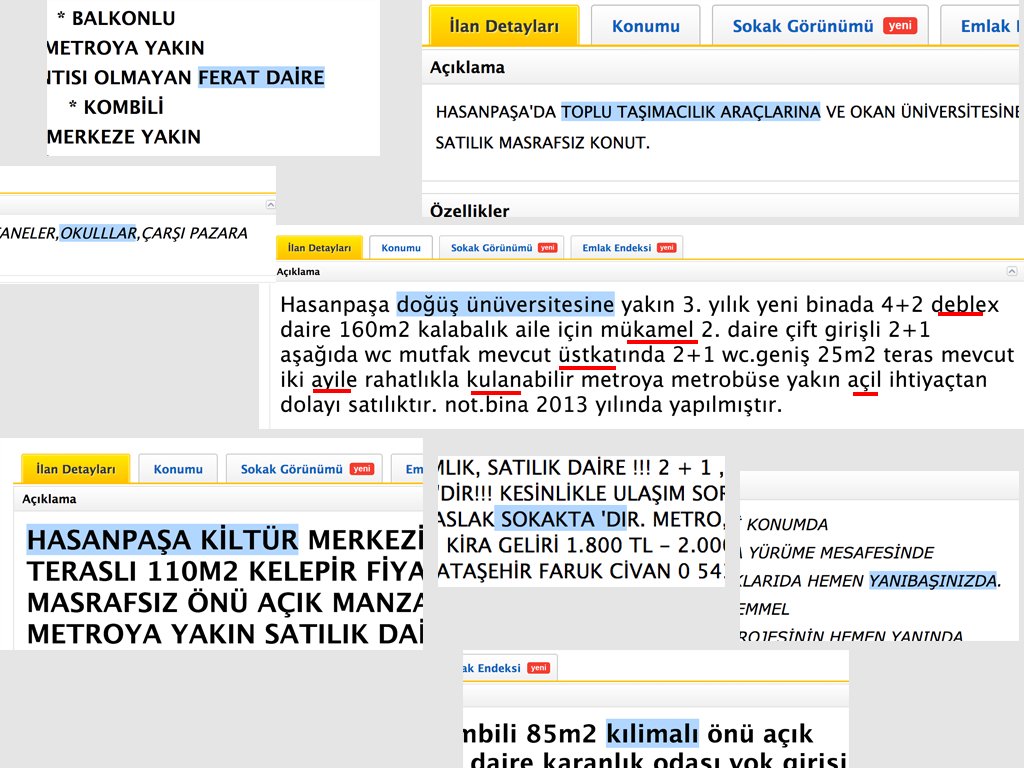This screenshot has height=768, width=1024.
Task: Click the 'önü açık' text beside kılimalı
Action: [760, 733]
